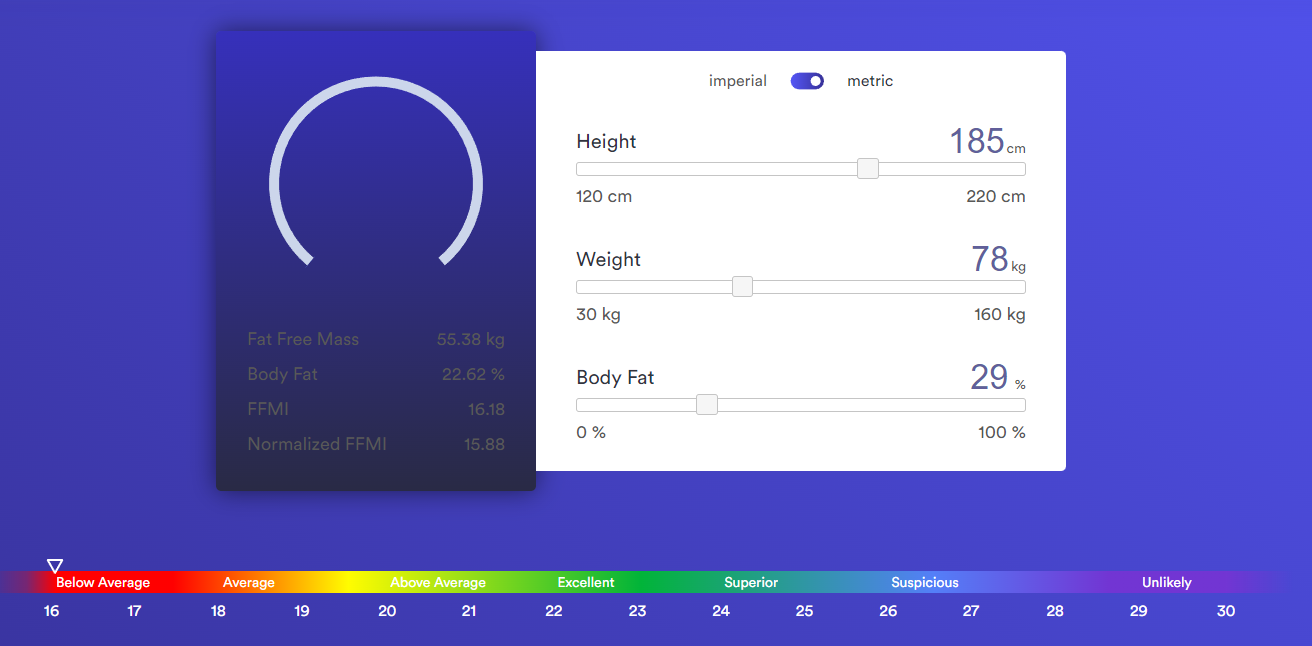Screen dimensions: 1312x646
Task: Click the Excellent scale segment
Action: (x=586, y=582)
